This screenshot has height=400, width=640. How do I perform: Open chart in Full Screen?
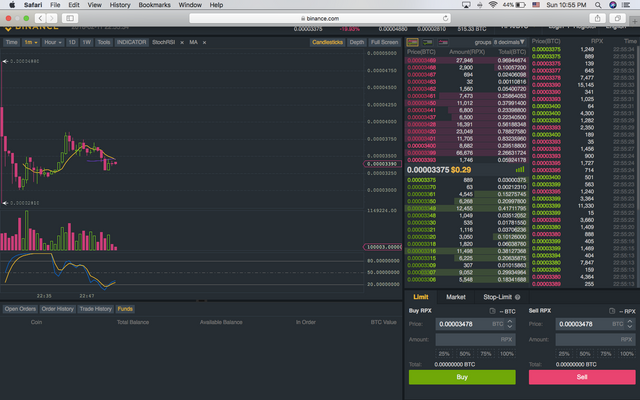(384, 42)
